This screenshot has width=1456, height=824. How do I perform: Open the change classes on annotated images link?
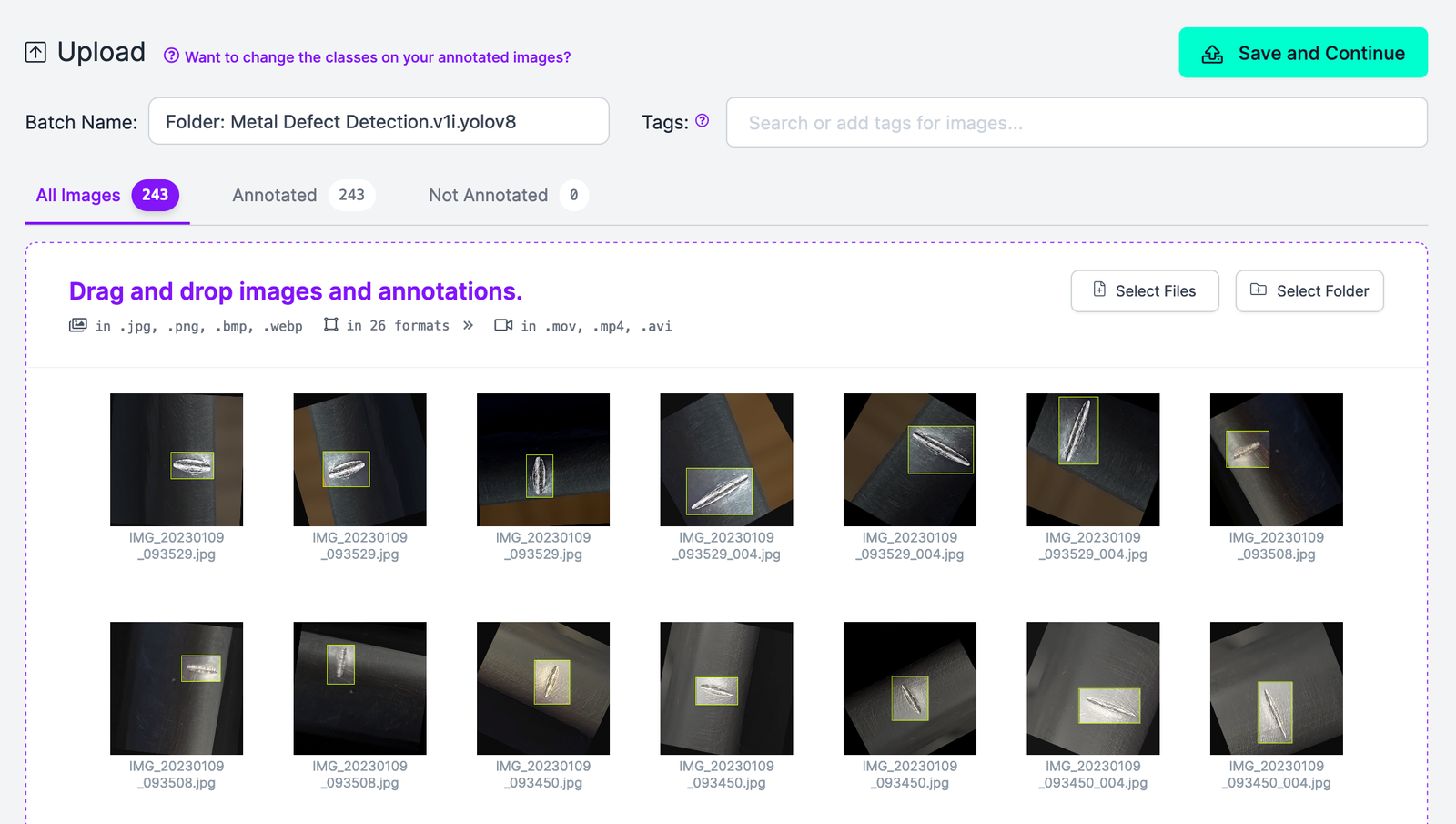pos(378,56)
